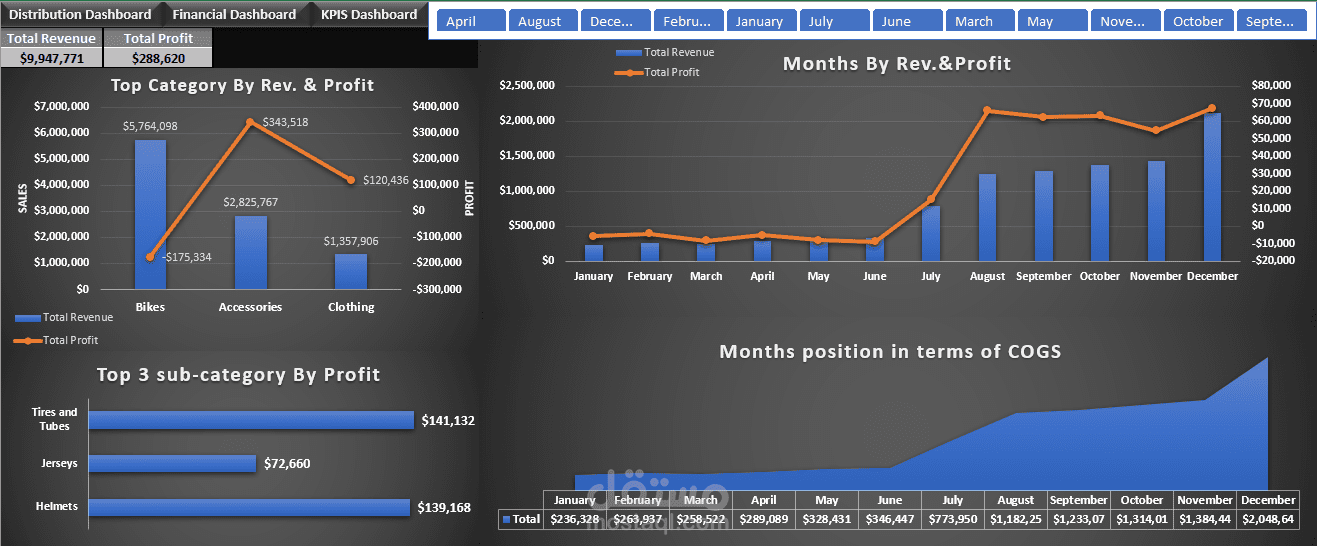Click the January slicer button
Image resolution: width=1317 pixels, height=546 pixels.
(762, 21)
